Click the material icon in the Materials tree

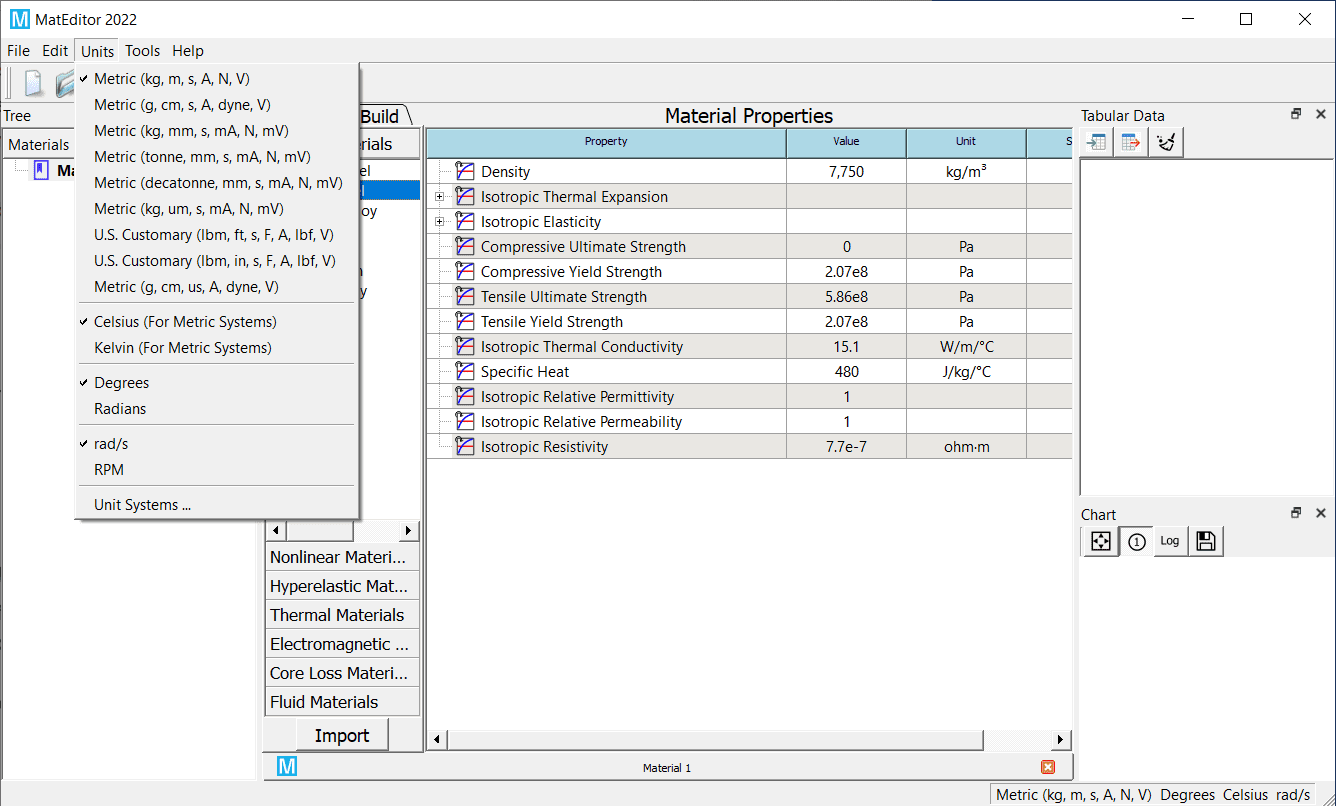(x=41, y=170)
